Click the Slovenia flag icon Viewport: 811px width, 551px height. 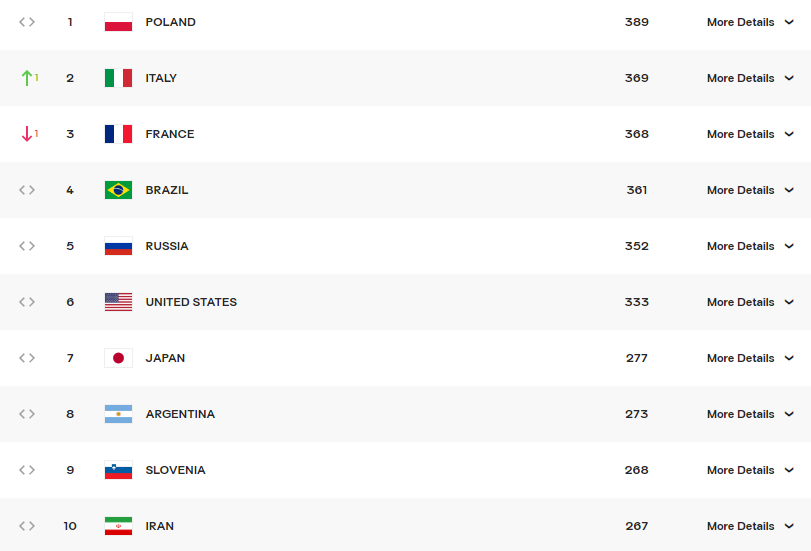118,470
